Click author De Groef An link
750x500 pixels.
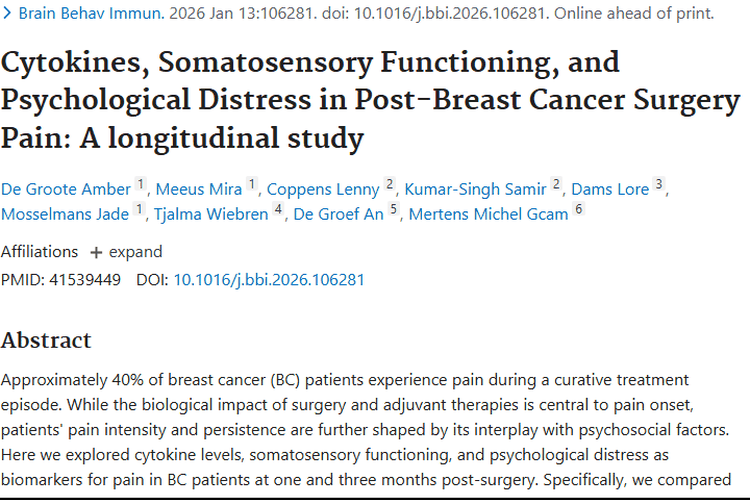[x=340, y=214]
